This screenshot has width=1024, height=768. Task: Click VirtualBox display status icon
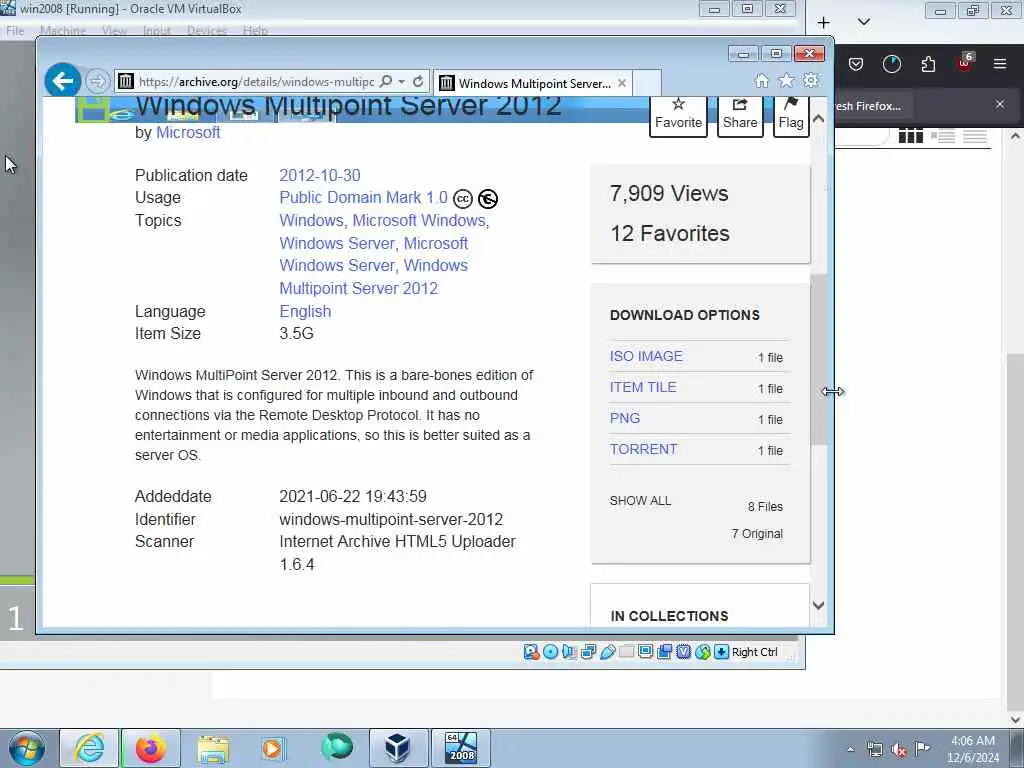(x=646, y=652)
